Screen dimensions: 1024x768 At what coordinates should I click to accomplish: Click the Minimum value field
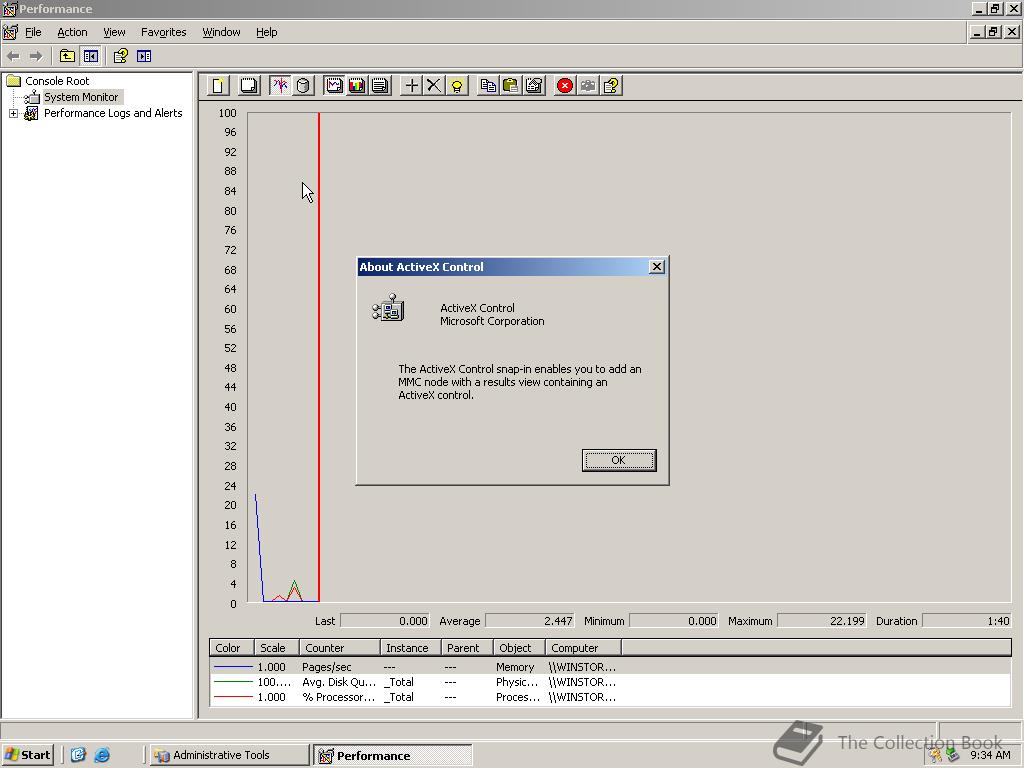pos(675,621)
